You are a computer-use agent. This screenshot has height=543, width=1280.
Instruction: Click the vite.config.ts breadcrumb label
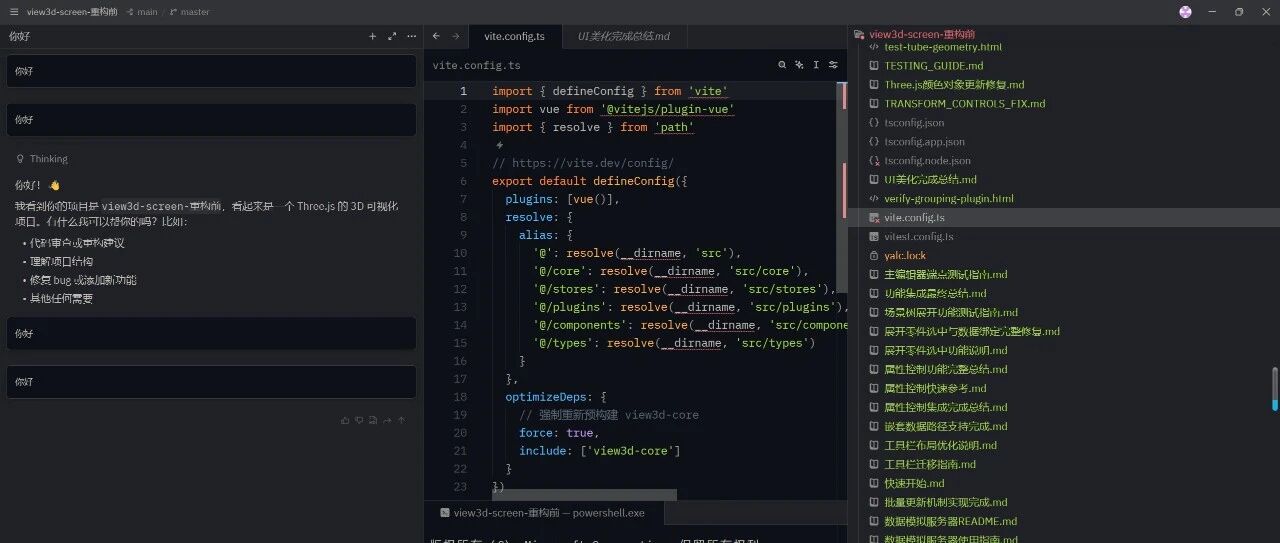476,65
